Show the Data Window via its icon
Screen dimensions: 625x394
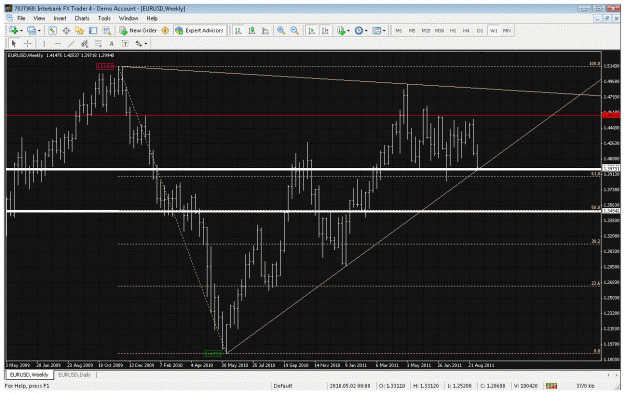coord(66,31)
